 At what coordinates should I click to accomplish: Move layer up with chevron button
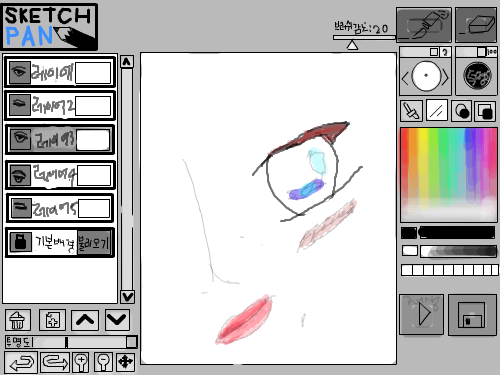[85, 320]
